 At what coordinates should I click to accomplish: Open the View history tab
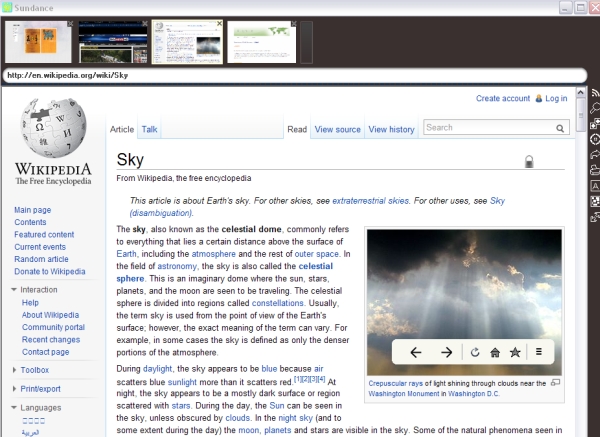[x=391, y=129]
